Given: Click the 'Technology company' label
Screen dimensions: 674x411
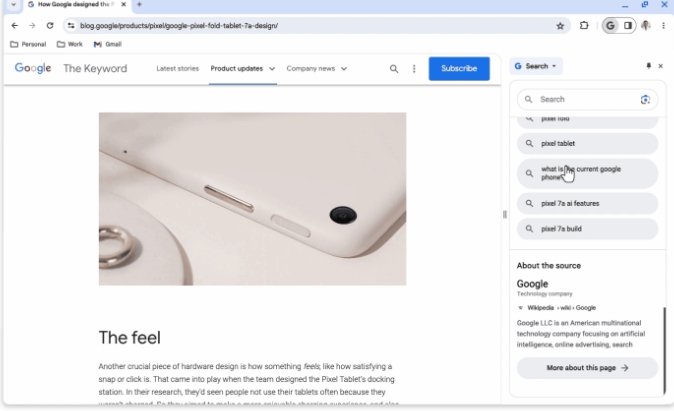Looking at the screenshot, I should click(544, 294).
